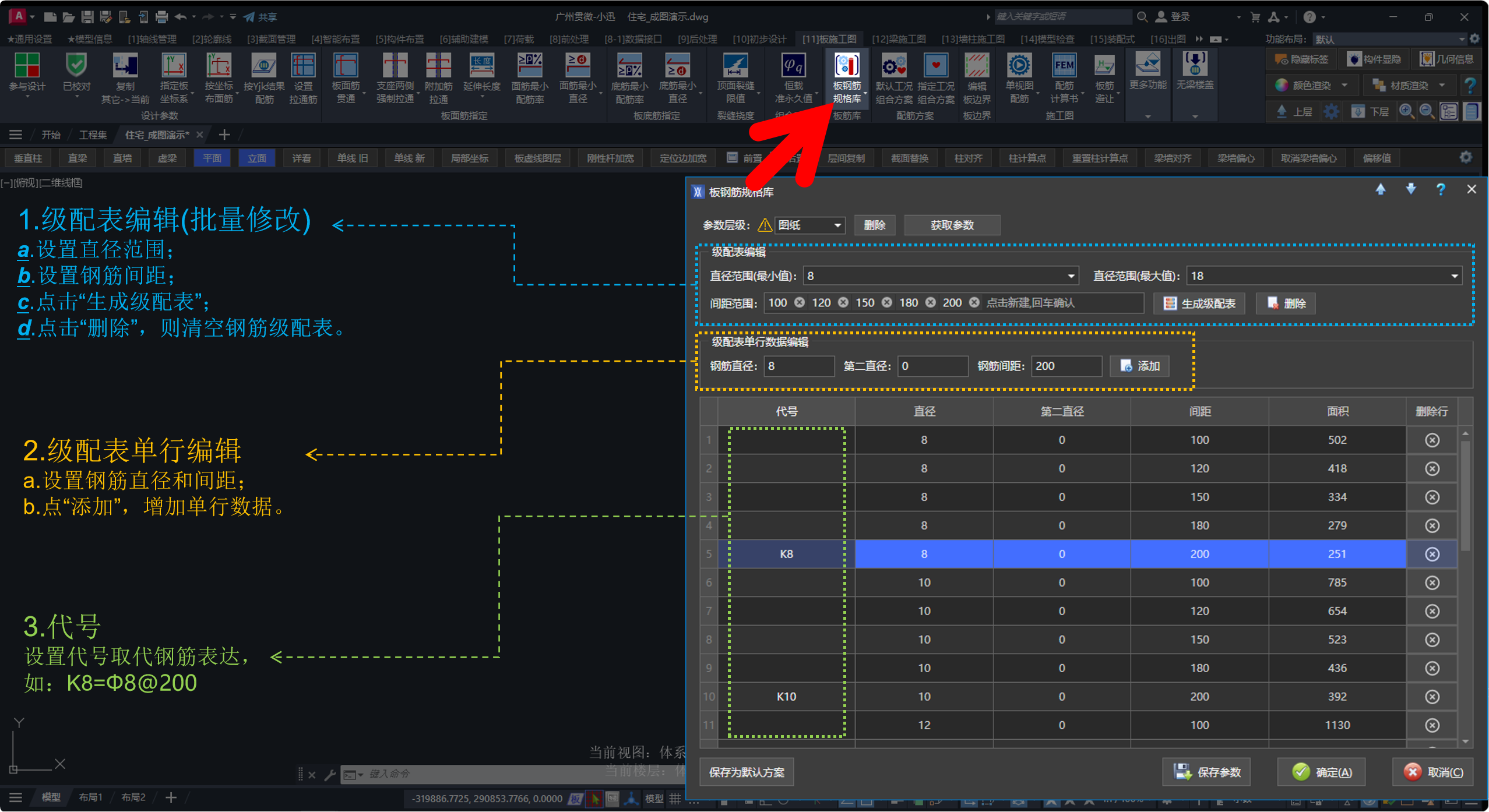Delete the table row with area 502
This screenshot has width=1489, height=812.
(x=1432, y=440)
